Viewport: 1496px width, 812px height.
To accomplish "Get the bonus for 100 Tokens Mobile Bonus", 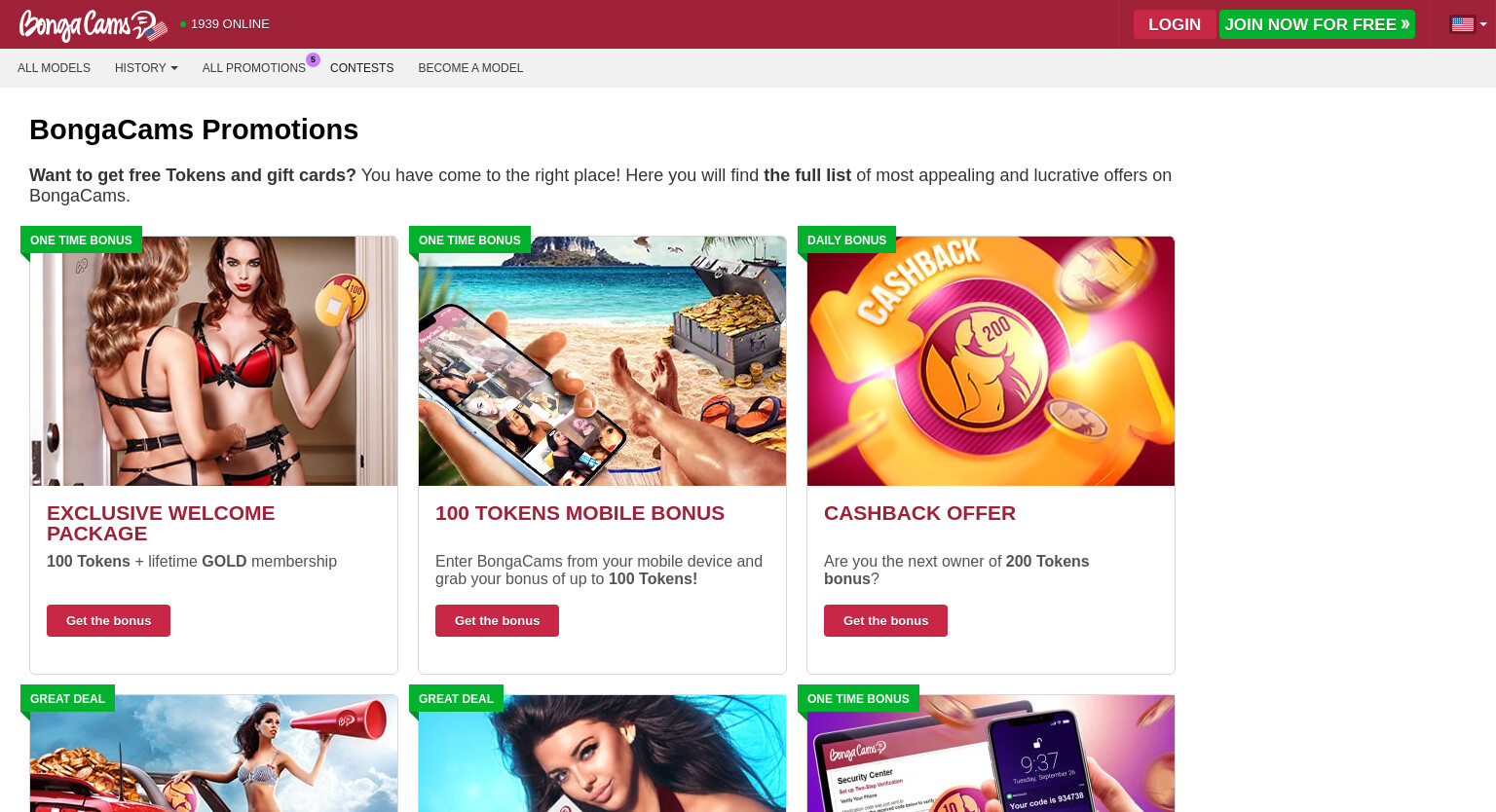I will click(x=497, y=621).
